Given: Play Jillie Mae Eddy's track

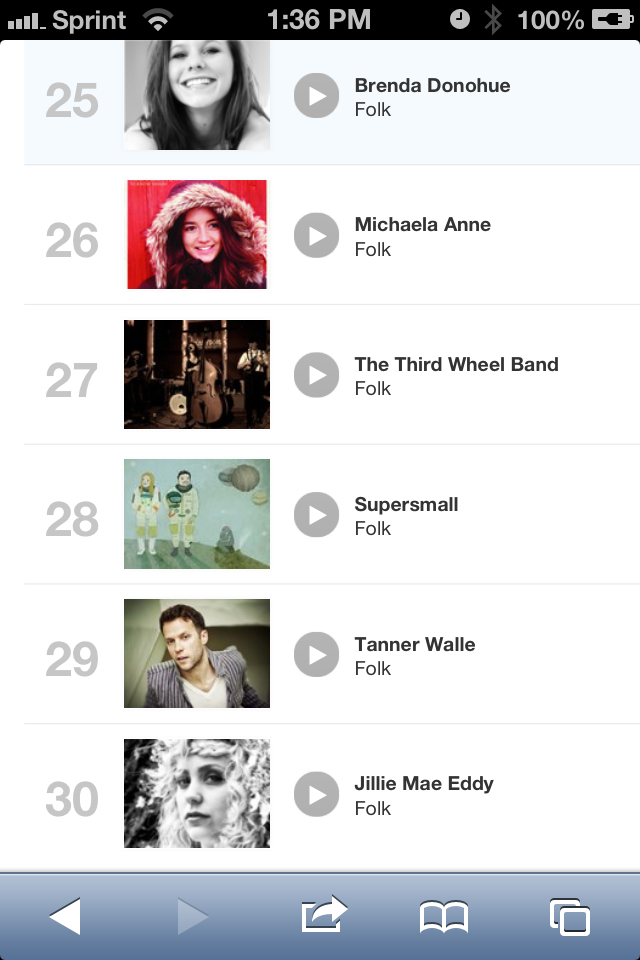Looking at the screenshot, I should (x=317, y=794).
